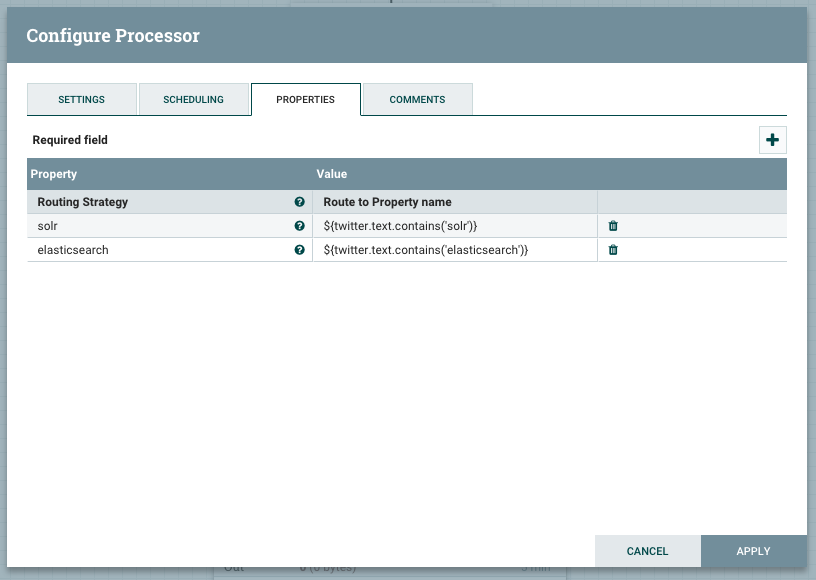Click the Value column header

pos(334,174)
